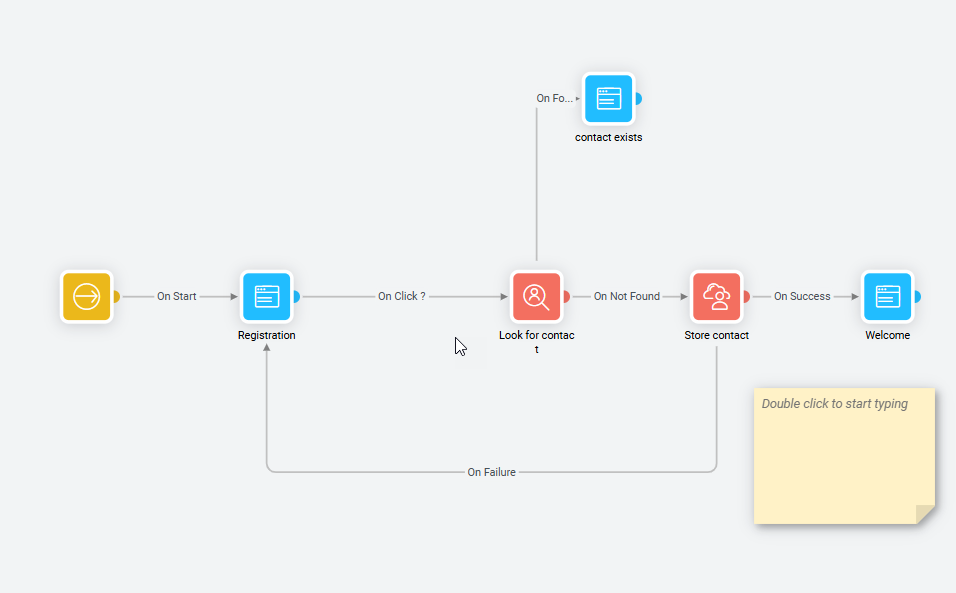The height and width of the screenshot is (593, 956).
Task: Click the Welcome node's blue output port
Action: pyautogui.click(x=917, y=297)
